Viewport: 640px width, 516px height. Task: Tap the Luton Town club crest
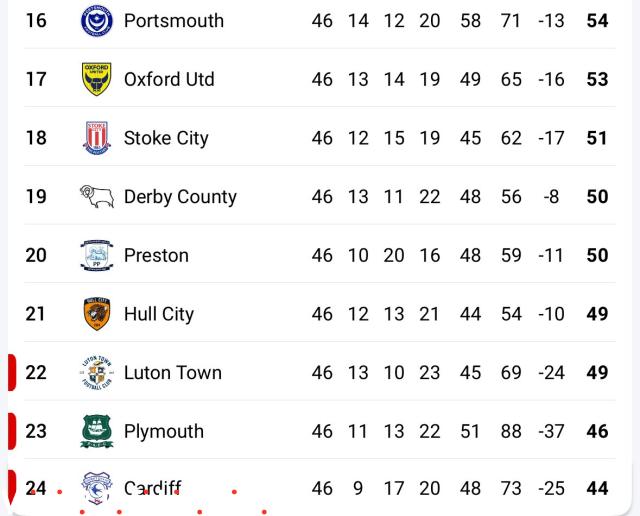tap(97, 372)
